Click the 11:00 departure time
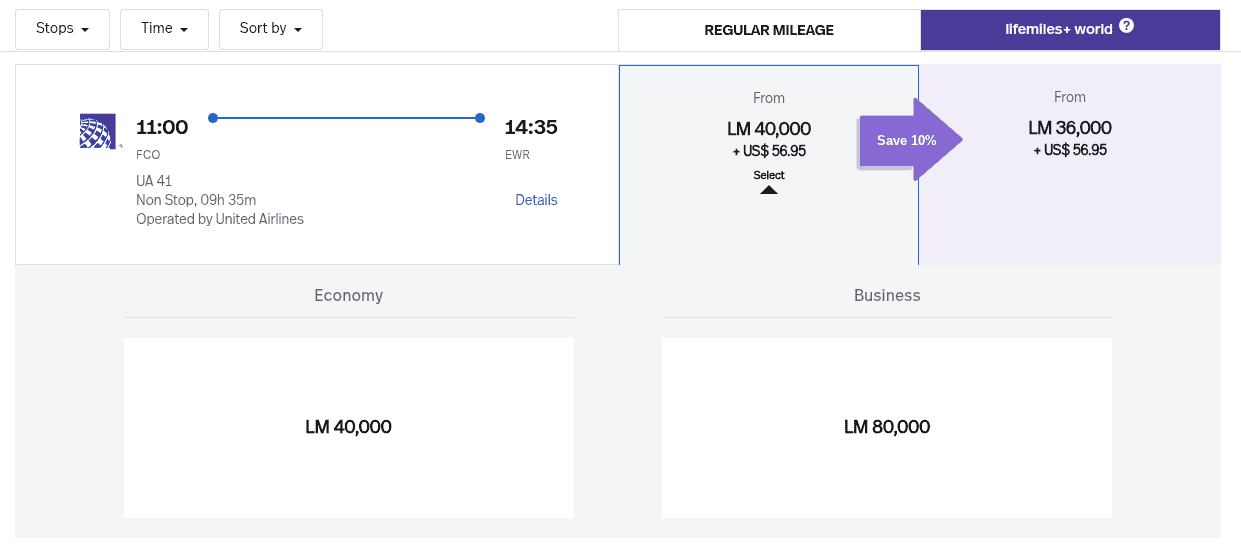The width and height of the screenshot is (1241, 553). coord(162,127)
